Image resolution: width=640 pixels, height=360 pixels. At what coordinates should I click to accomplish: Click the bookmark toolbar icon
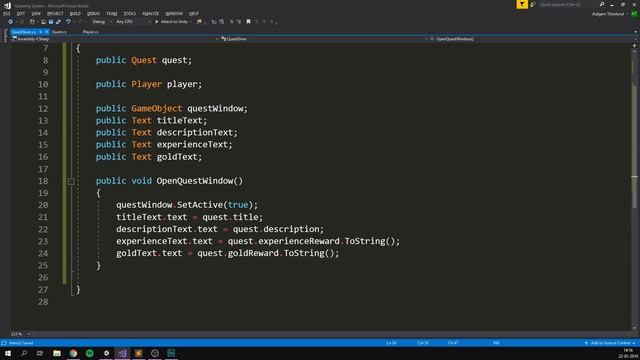click(248, 22)
